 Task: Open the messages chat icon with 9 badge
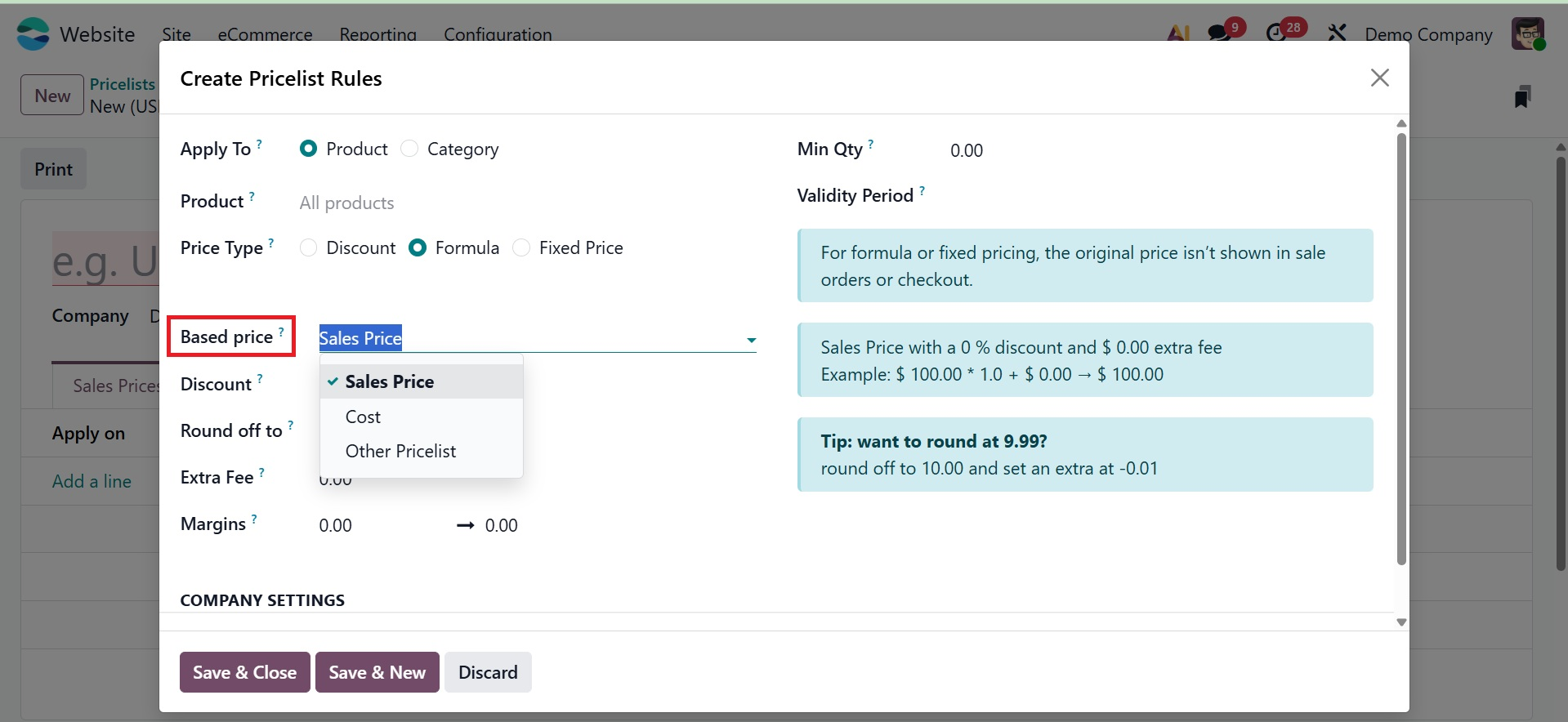1219,33
